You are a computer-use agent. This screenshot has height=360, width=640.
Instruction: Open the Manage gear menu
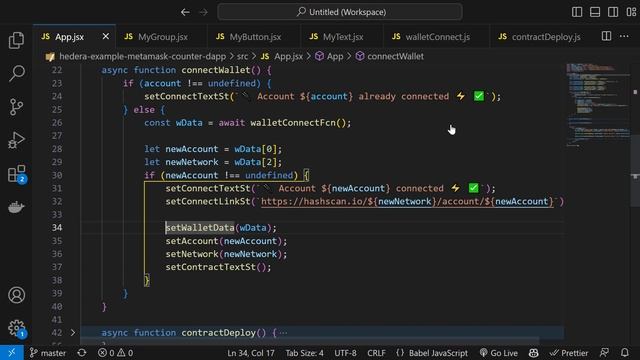(x=16, y=328)
